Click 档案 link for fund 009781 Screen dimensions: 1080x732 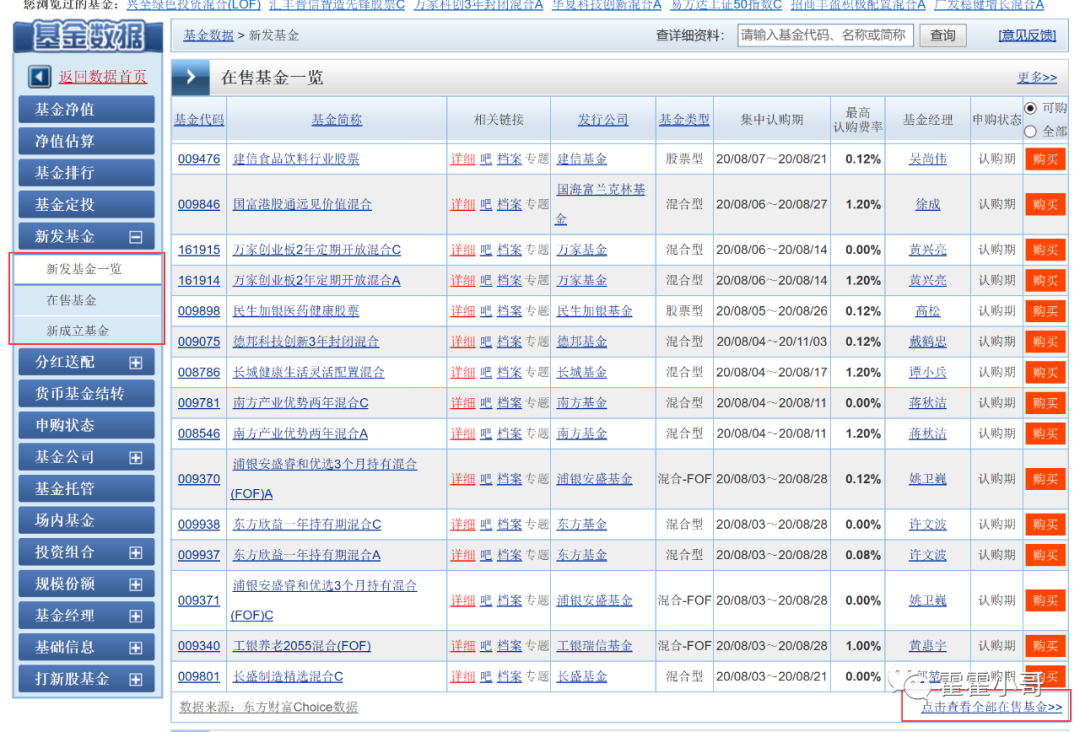(509, 403)
